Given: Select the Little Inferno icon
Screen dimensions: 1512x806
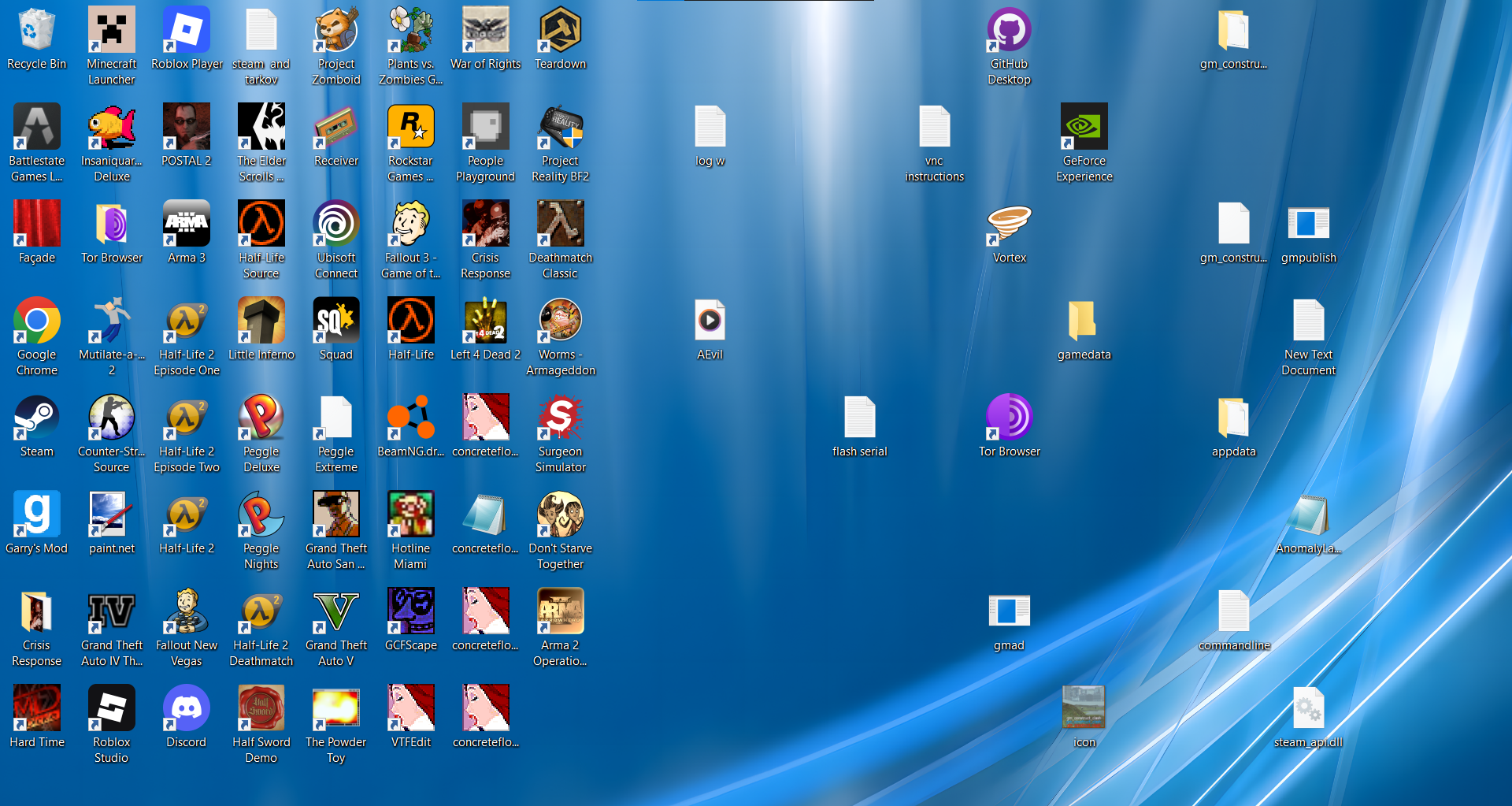Looking at the screenshot, I should 261,320.
